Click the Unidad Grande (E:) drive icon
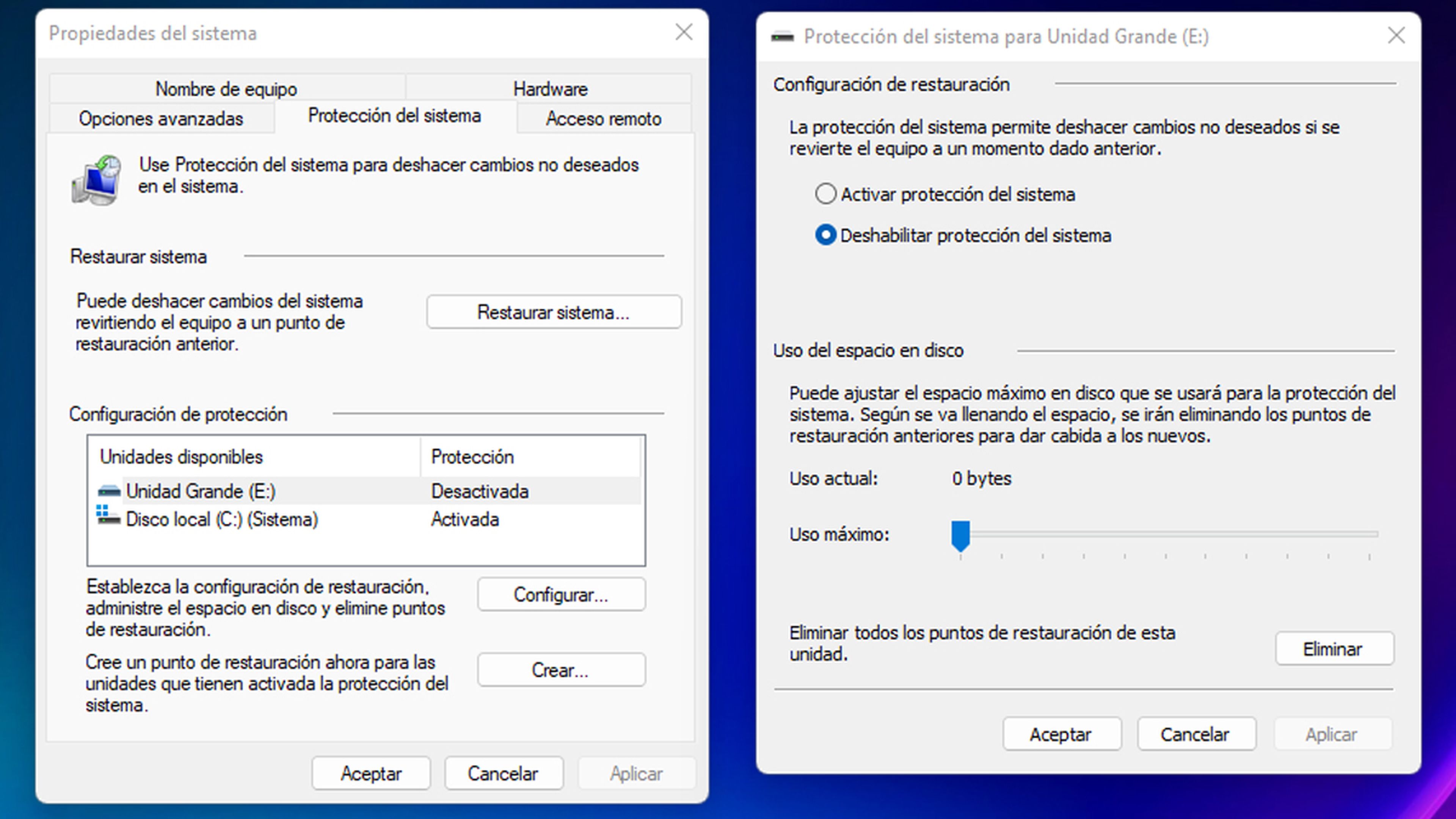 [109, 491]
